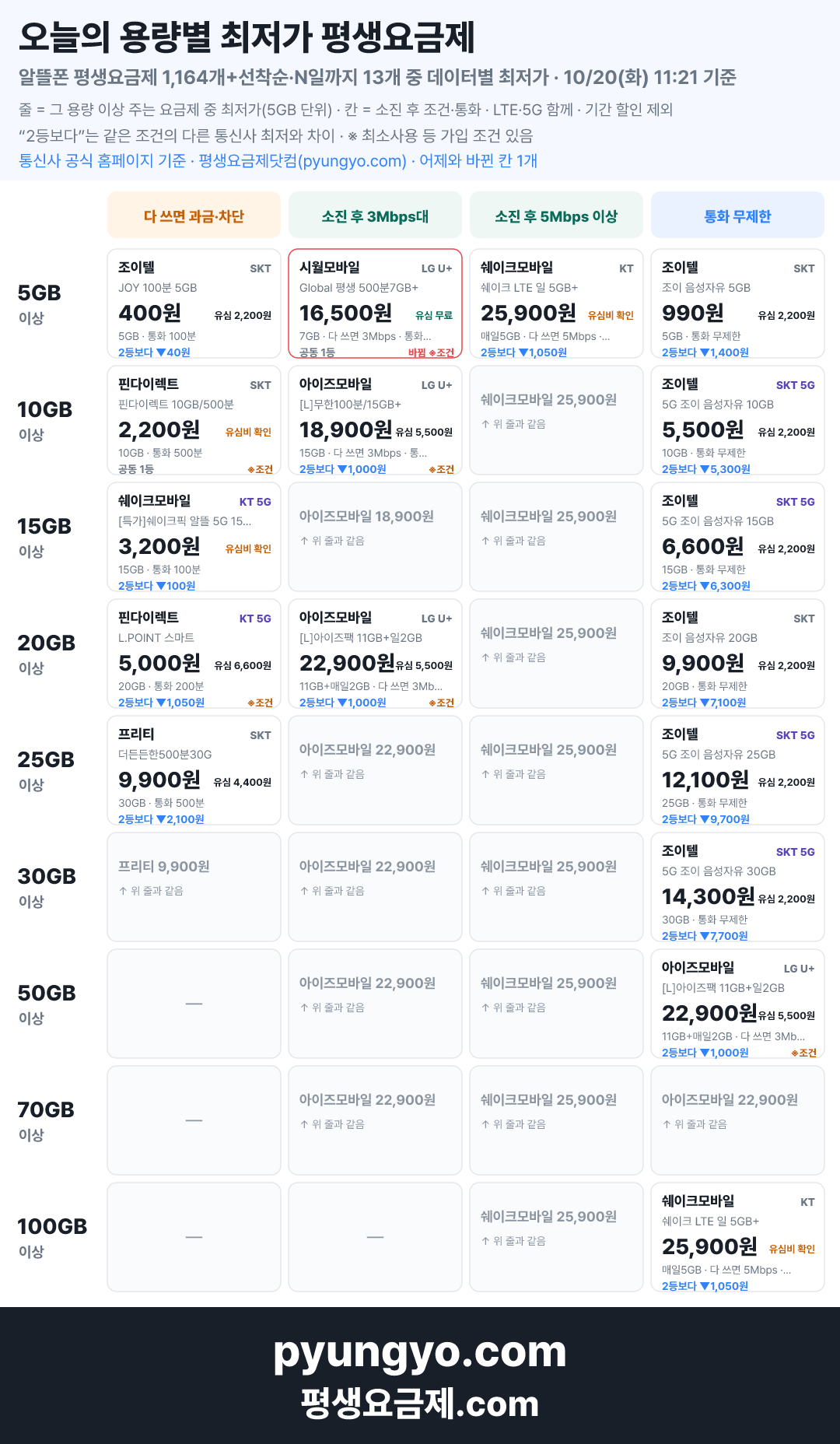
Task: Click the '12,100원' price
Action: [x=705, y=780]
